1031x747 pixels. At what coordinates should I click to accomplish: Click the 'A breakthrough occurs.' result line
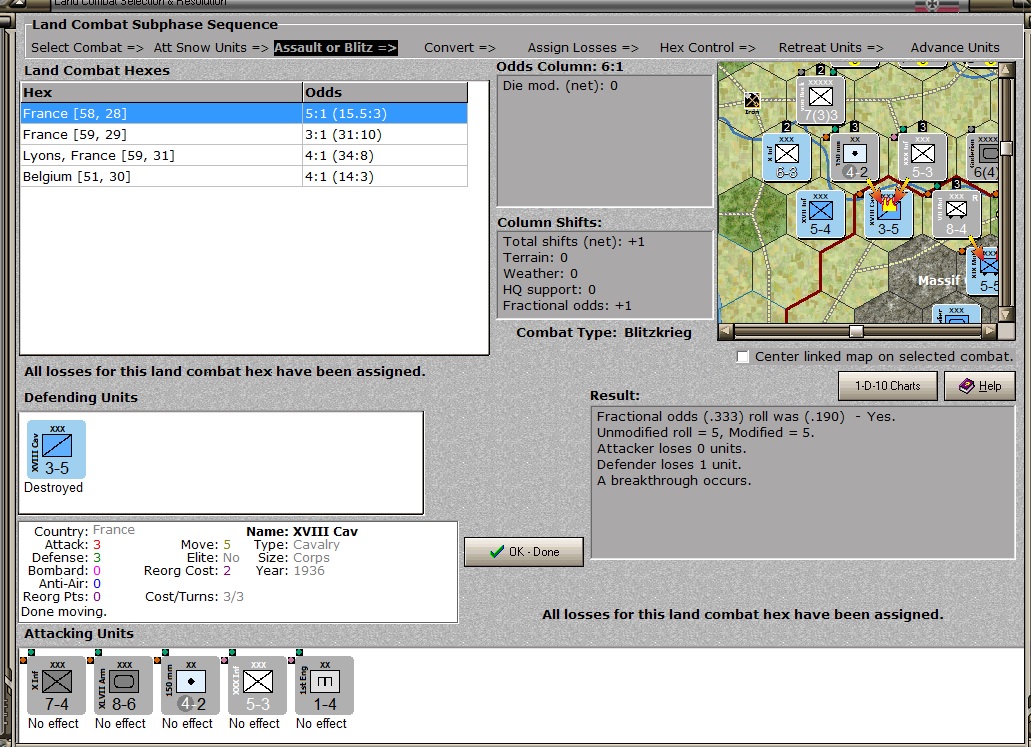[x=674, y=481]
